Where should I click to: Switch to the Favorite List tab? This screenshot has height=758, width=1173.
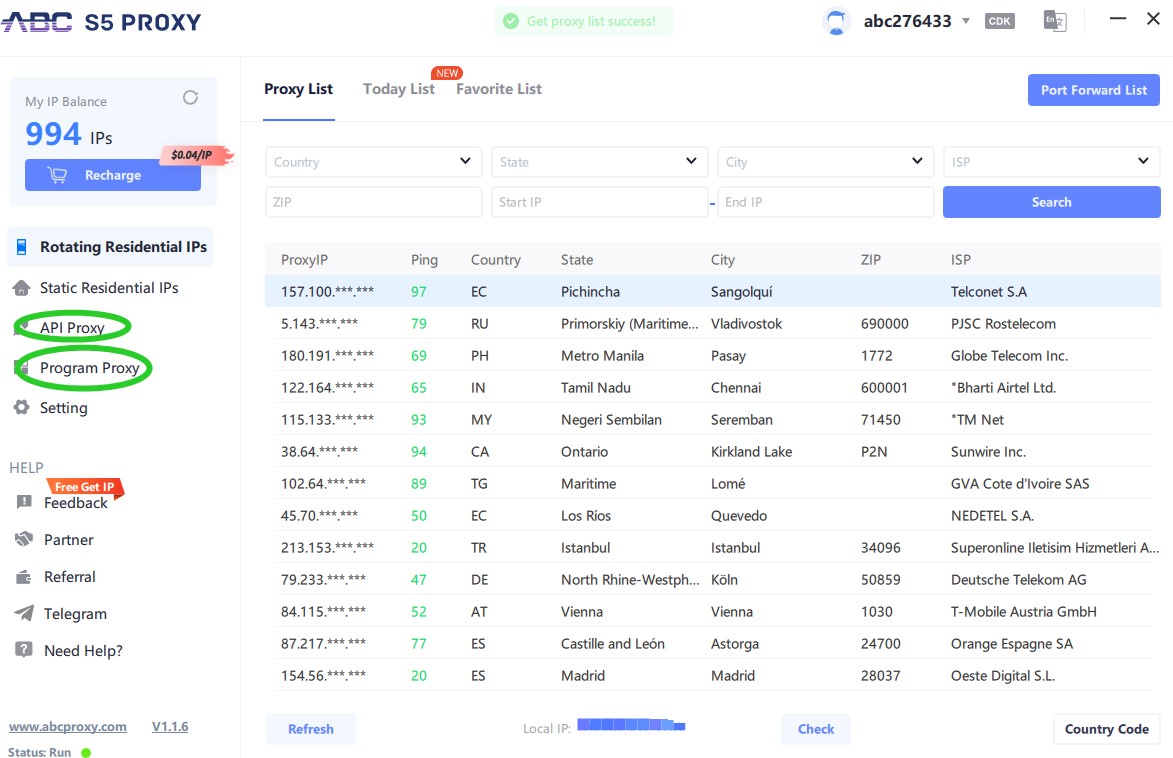498,89
